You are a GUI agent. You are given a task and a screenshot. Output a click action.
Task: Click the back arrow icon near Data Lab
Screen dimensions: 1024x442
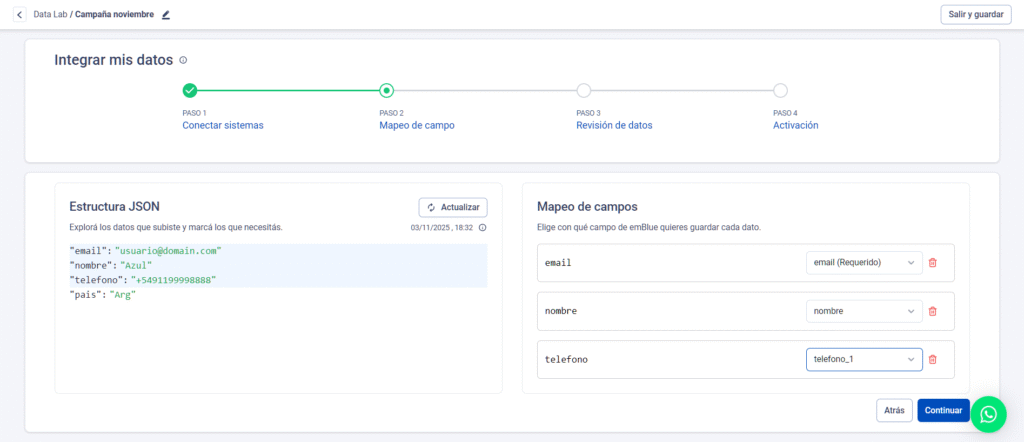coord(19,15)
